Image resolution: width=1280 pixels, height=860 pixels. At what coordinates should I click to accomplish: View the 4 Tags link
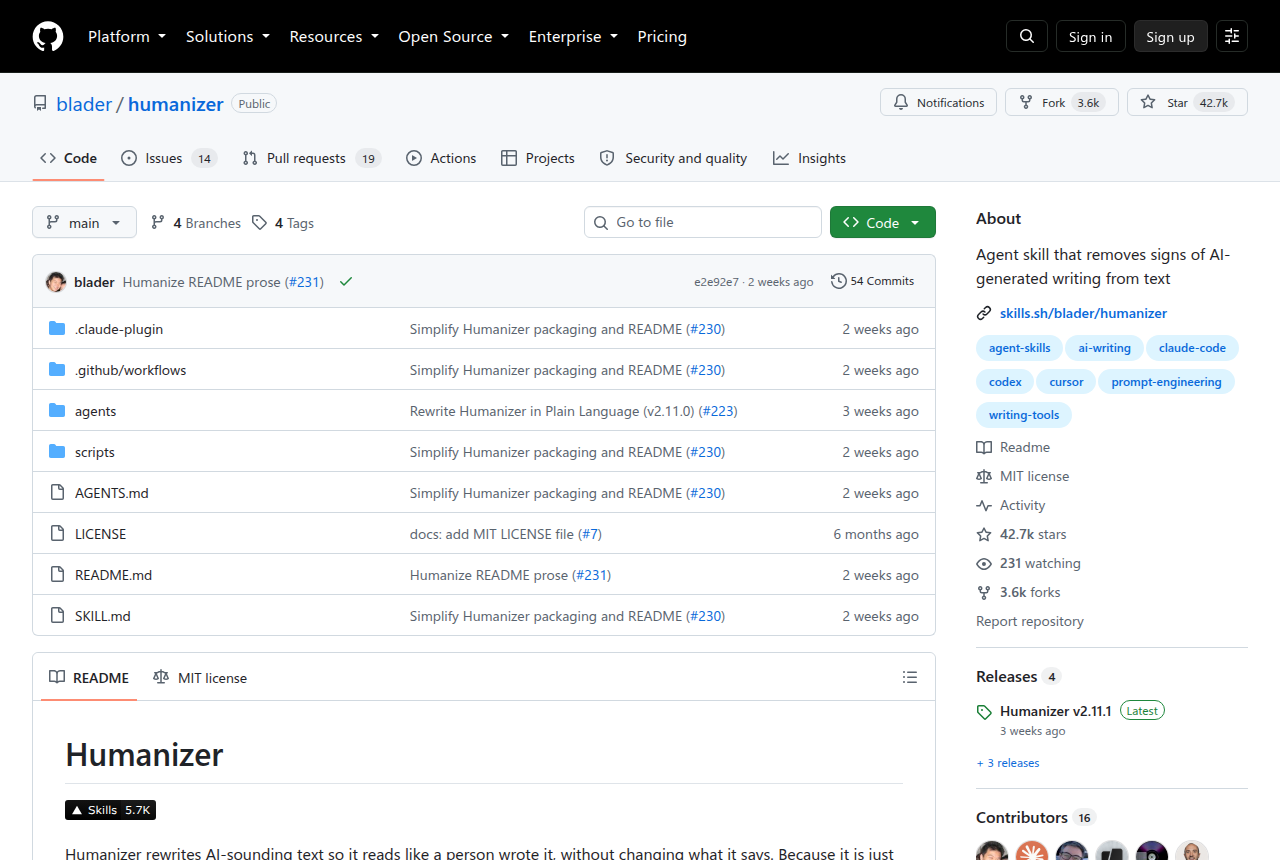(x=283, y=223)
